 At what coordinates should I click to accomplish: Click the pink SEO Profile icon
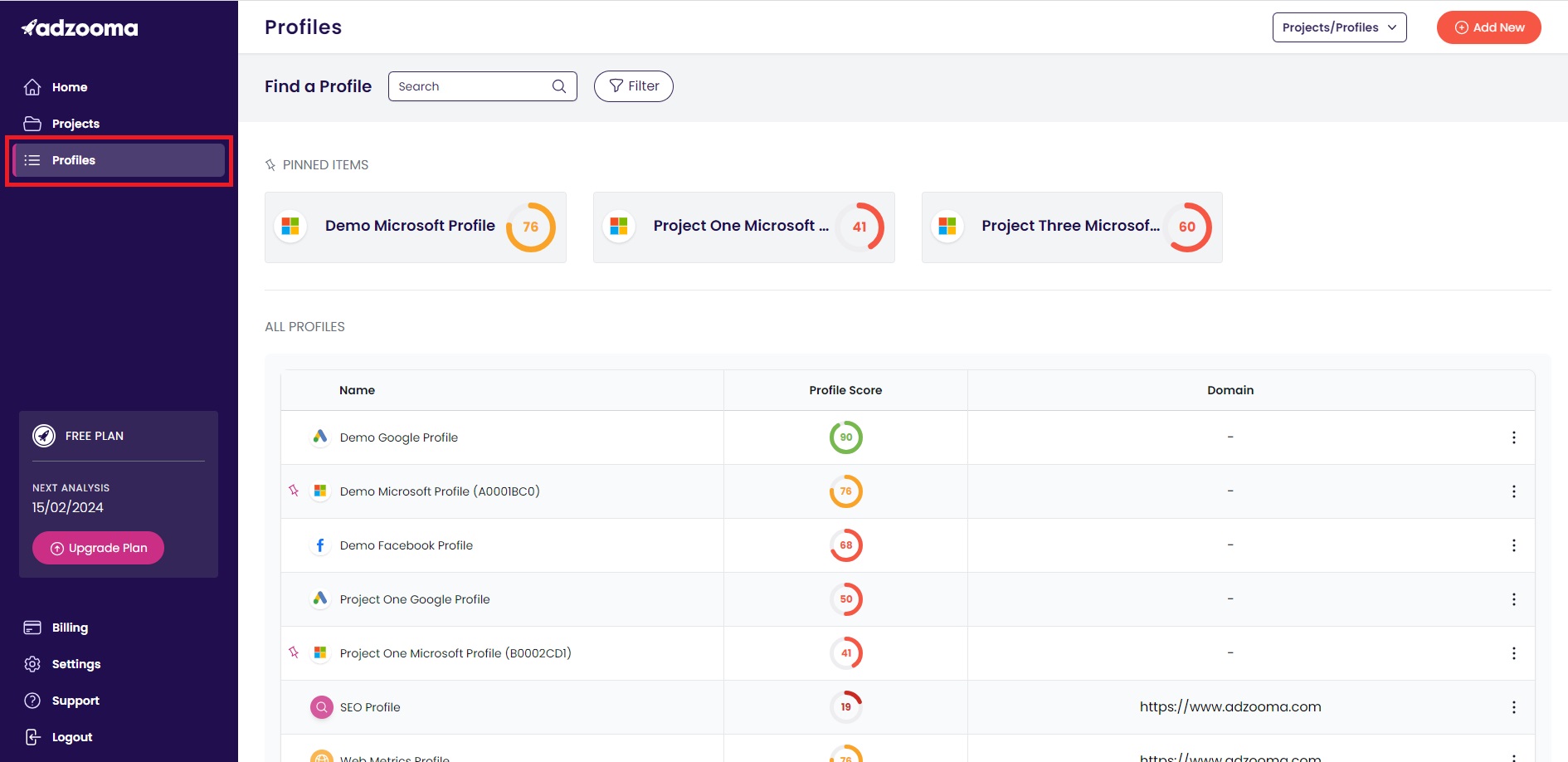[x=321, y=707]
